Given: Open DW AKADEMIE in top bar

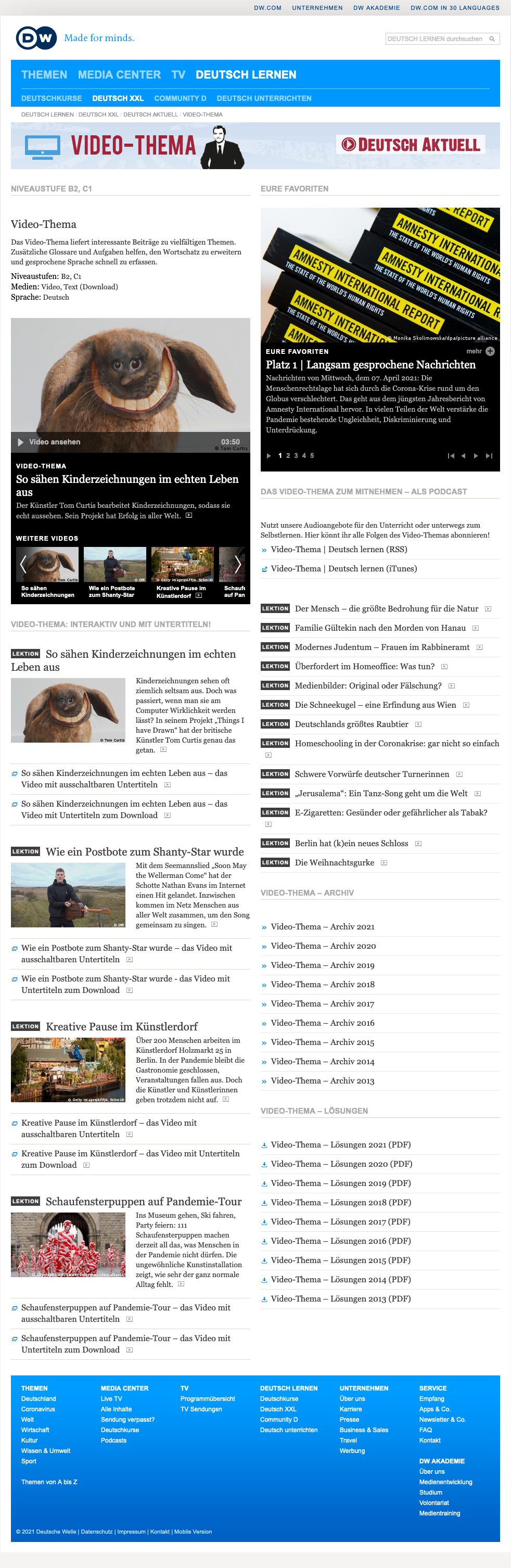Looking at the screenshot, I should [377, 8].
